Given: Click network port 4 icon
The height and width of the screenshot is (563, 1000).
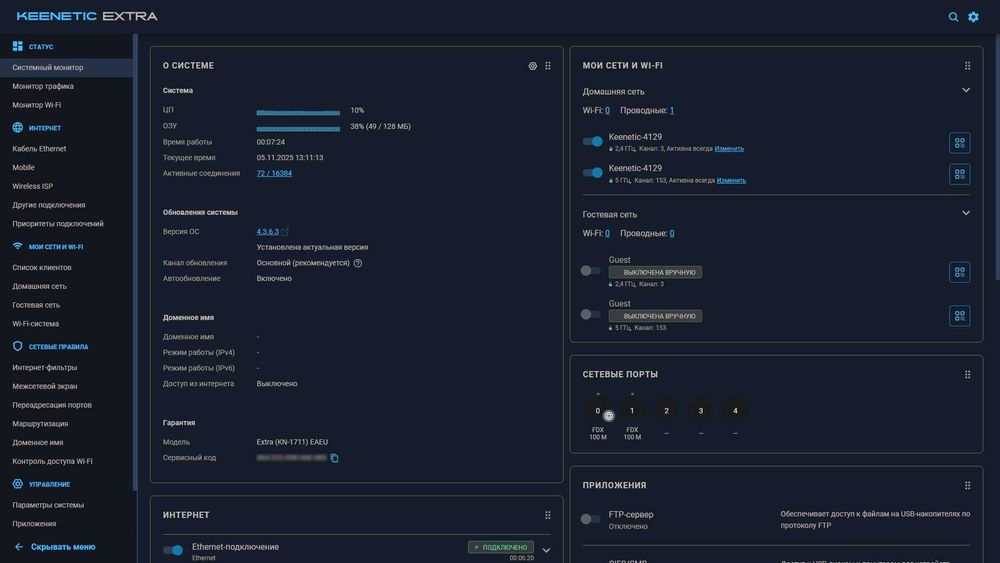Looking at the screenshot, I should [x=735, y=411].
